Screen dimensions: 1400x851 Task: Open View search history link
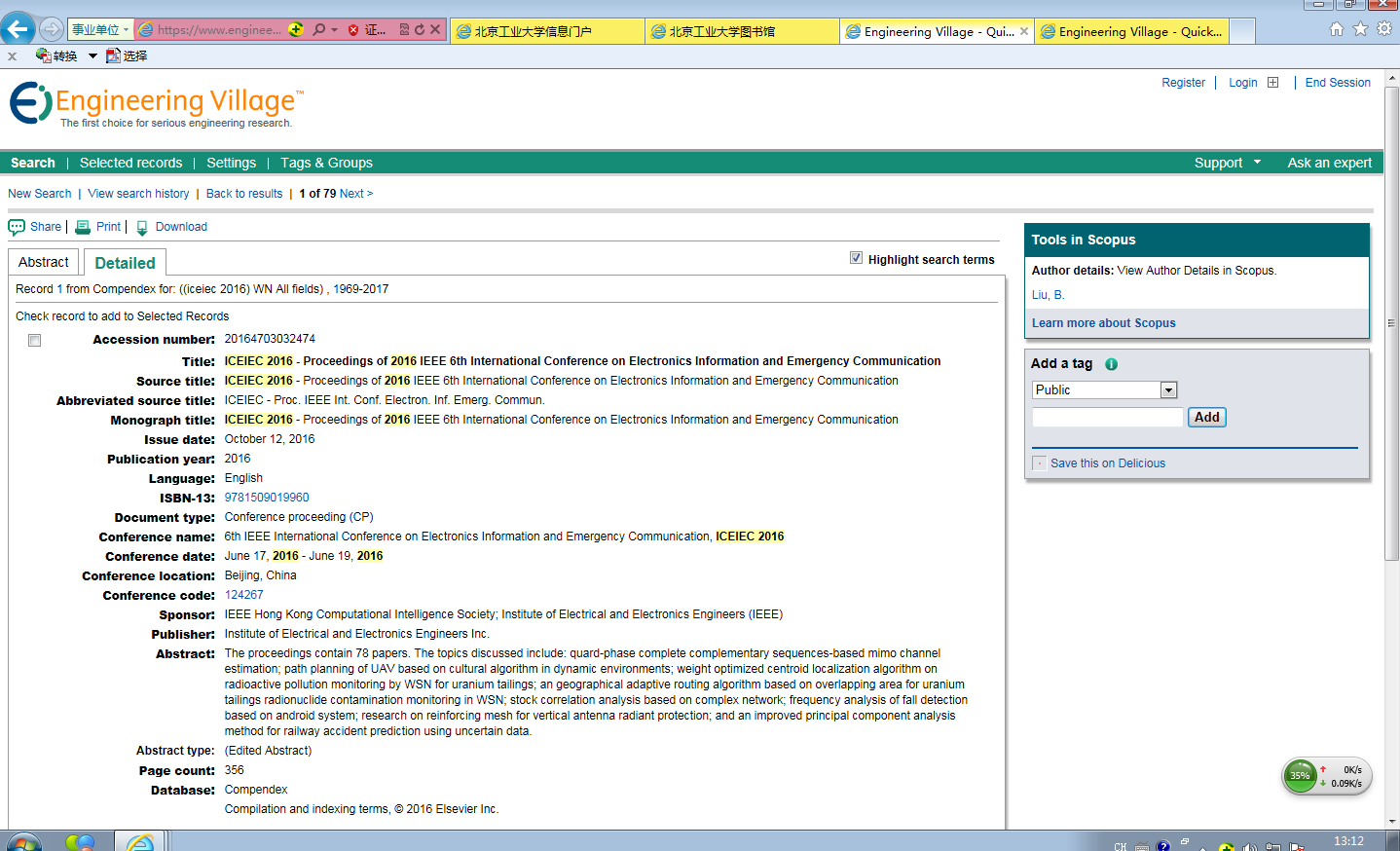click(138, 194)
